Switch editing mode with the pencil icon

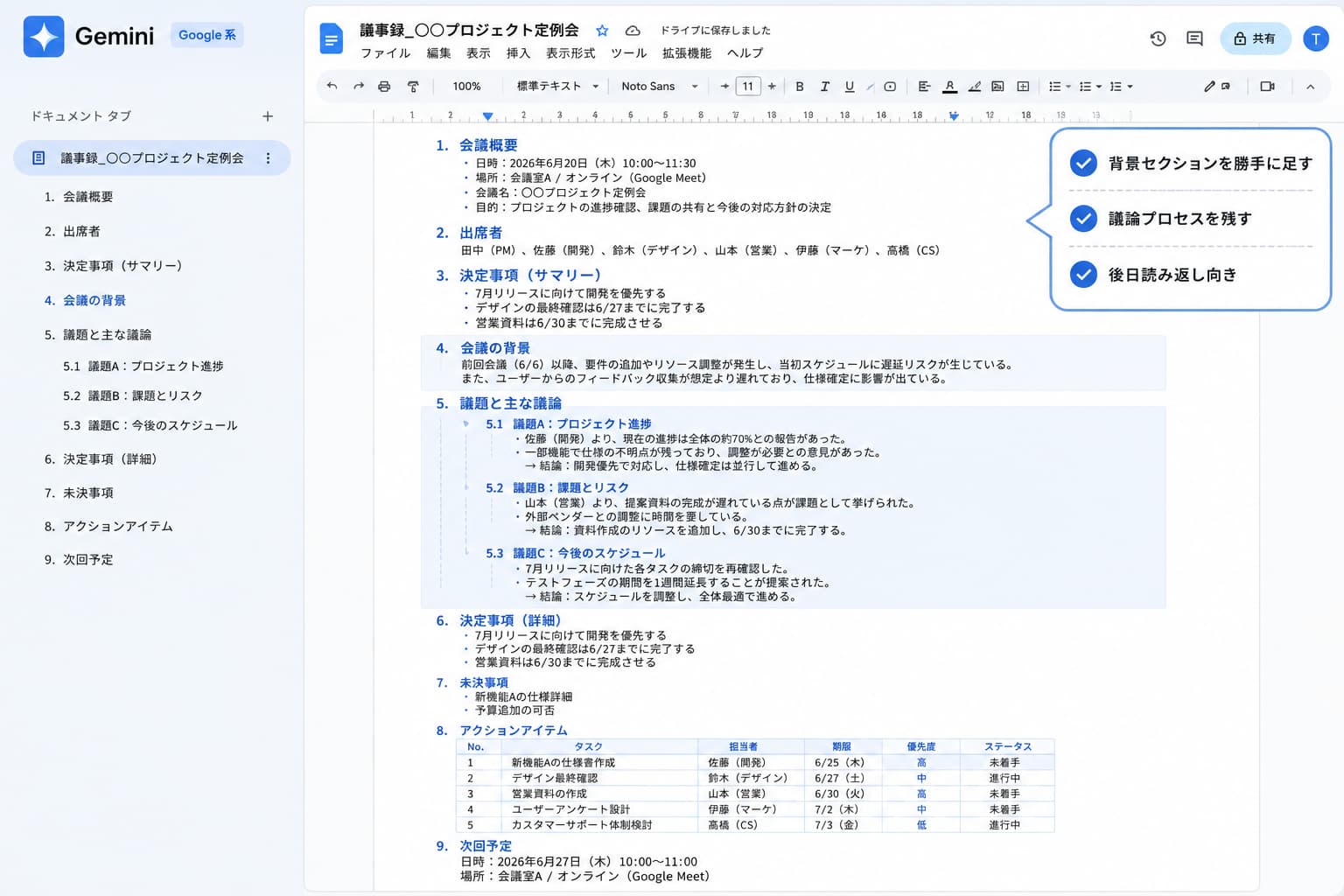[1209, 87]
